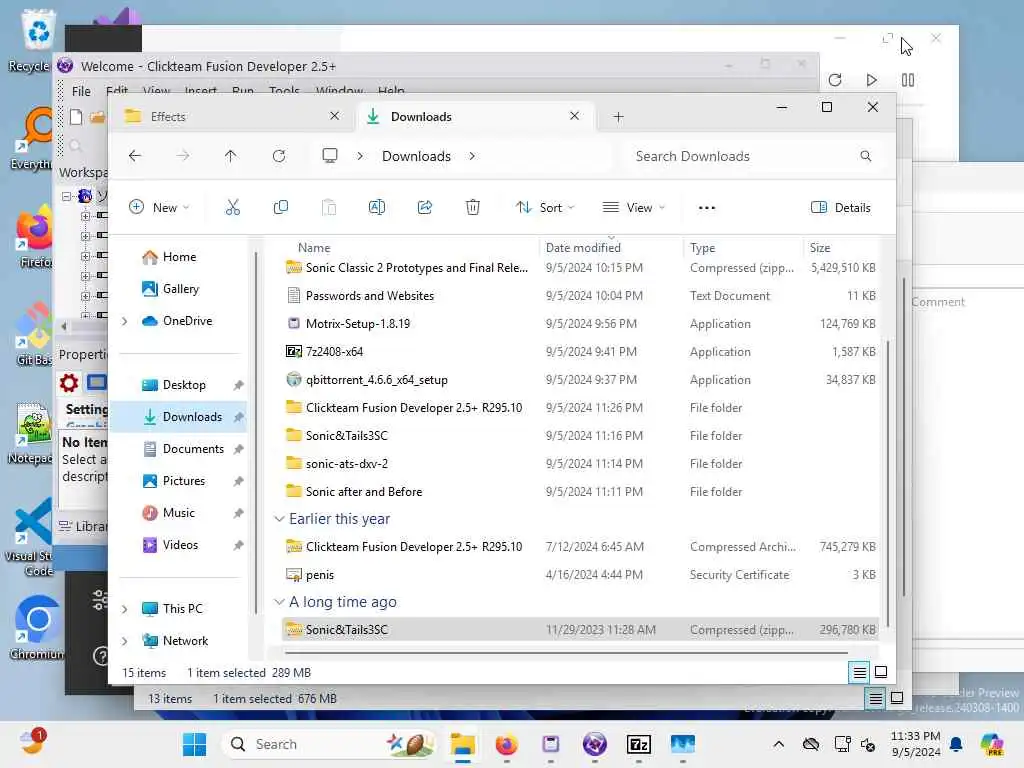Click the Paste clipboard icon
1024x768 pixels.
tap(329, 208)
